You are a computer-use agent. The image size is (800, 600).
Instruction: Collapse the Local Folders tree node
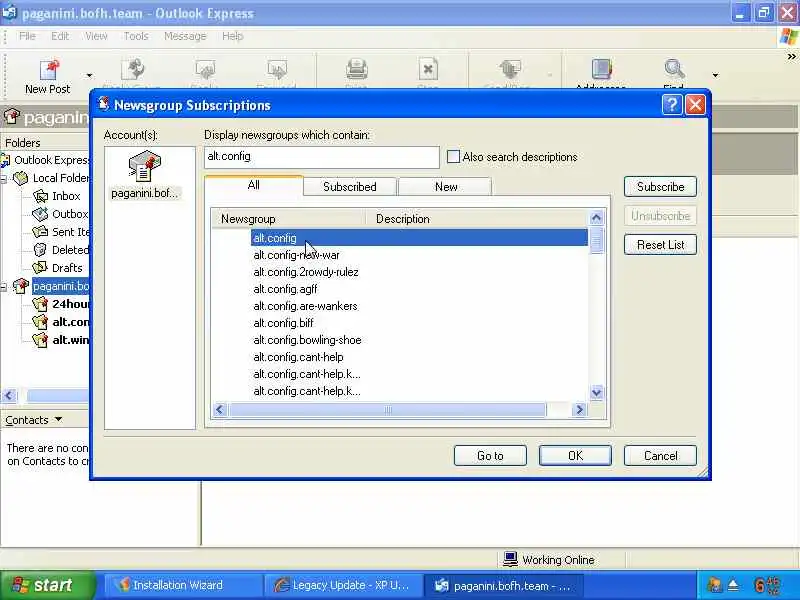4,179
